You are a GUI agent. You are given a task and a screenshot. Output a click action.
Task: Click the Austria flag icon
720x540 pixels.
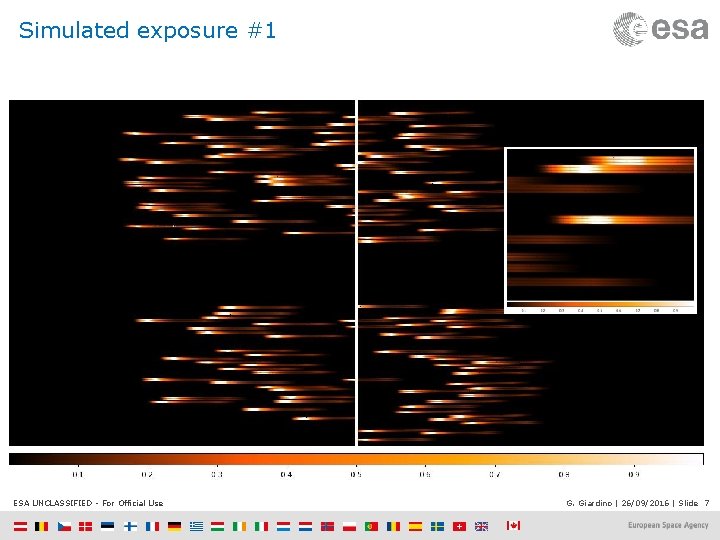point(20,526)
